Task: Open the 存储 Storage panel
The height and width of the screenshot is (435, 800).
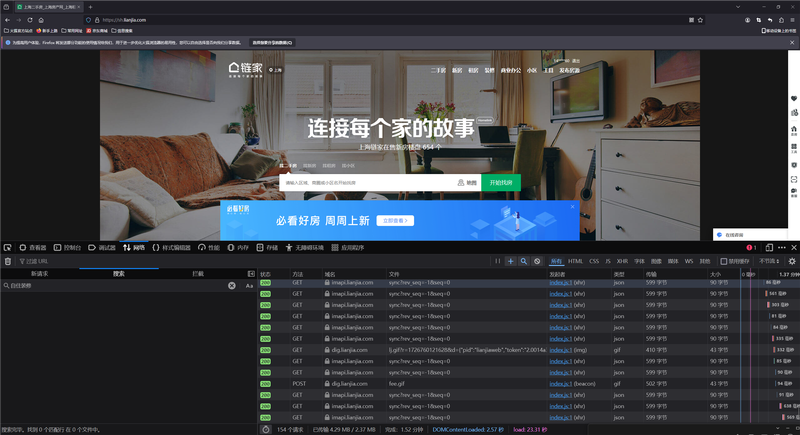Action: pos(267,247)
